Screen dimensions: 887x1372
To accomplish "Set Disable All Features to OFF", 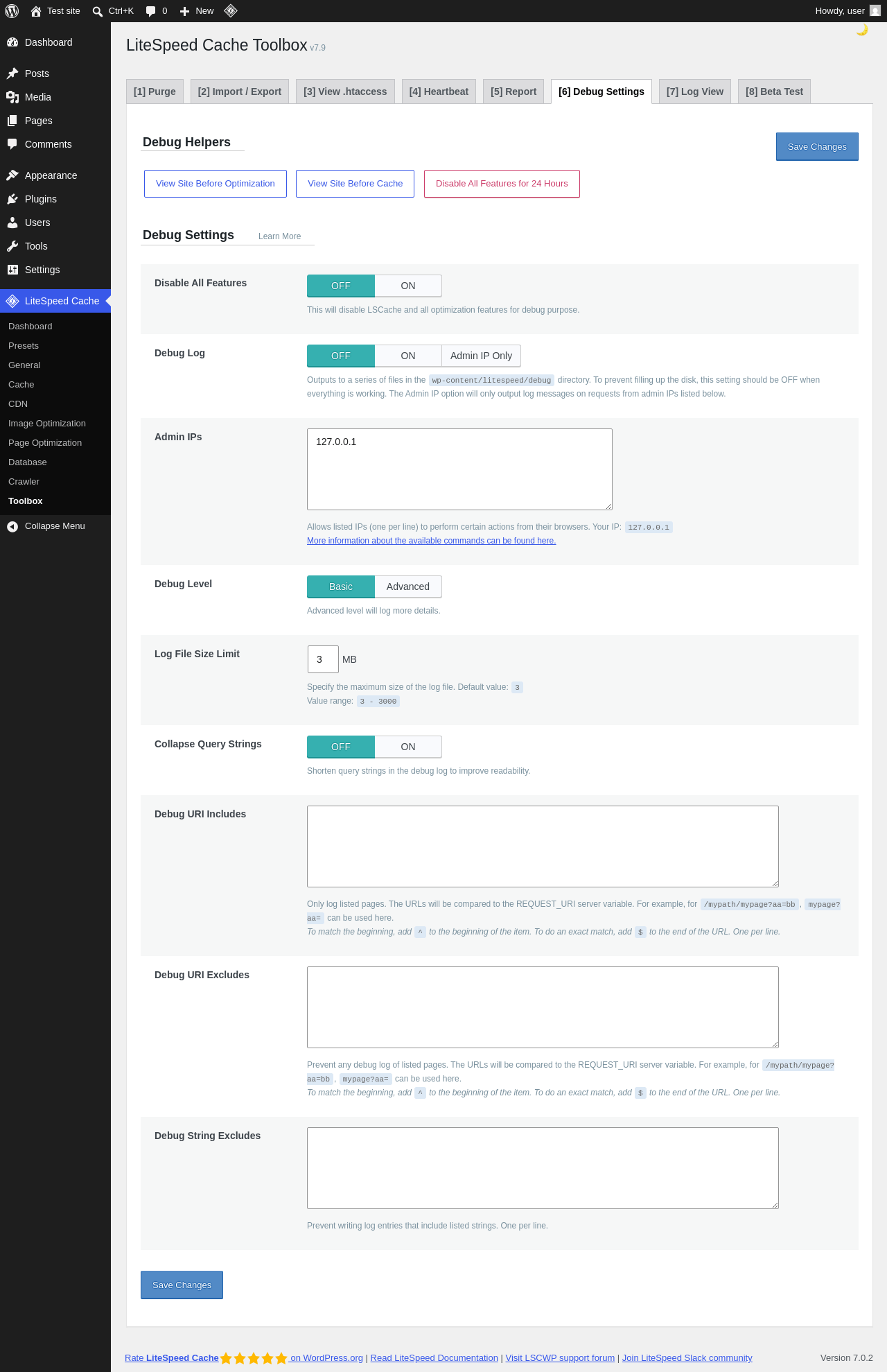I will (341, 286).
